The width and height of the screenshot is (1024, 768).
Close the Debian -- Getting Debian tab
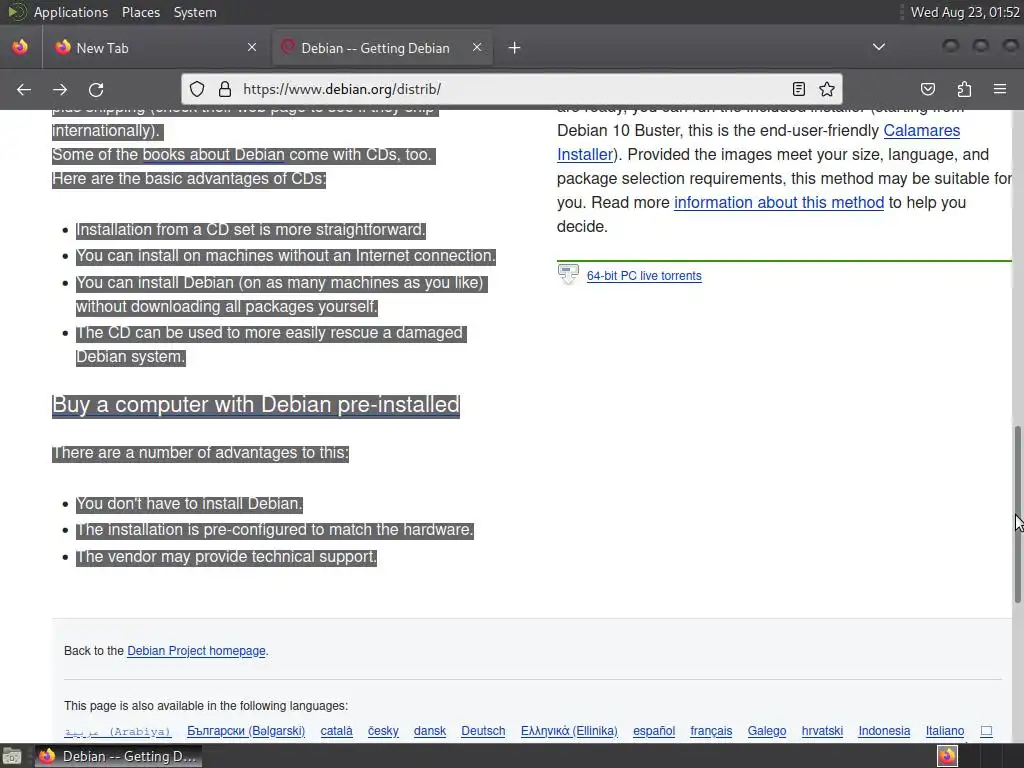[x=477, y=47]
